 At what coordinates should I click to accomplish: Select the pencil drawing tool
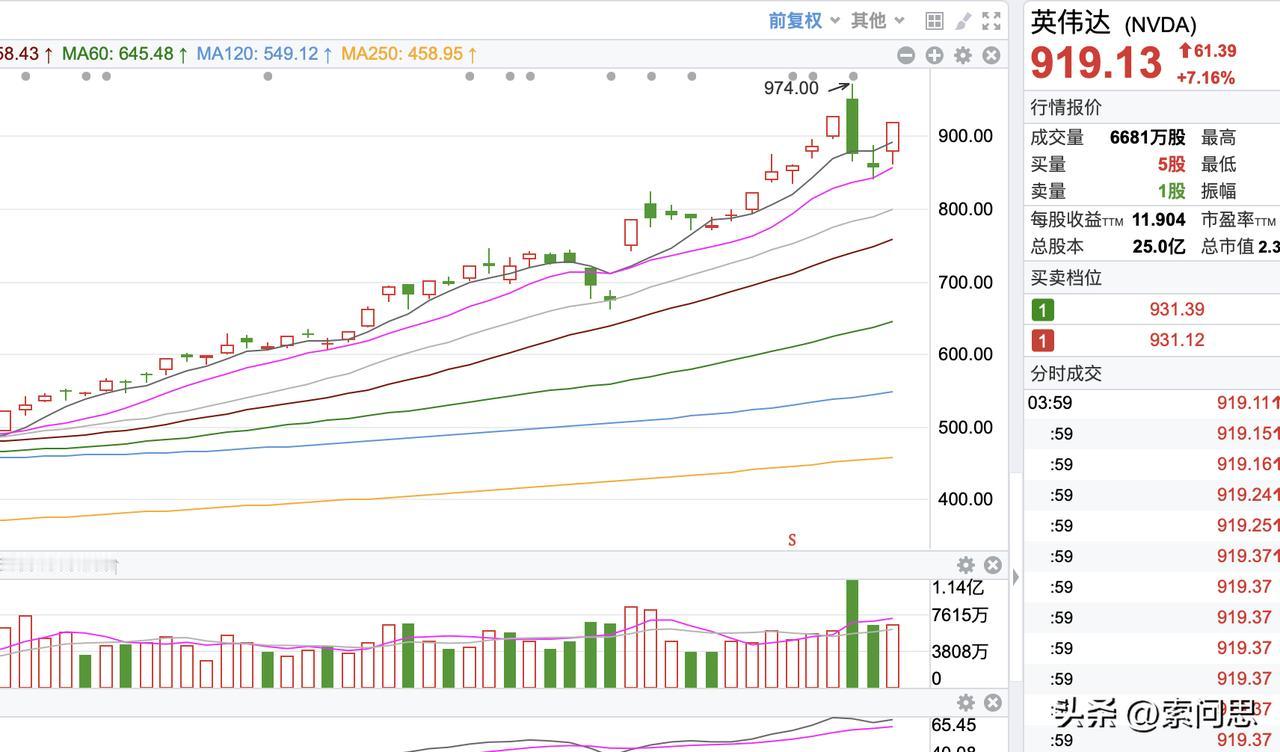pyautogui.click(x=963, y=21)
